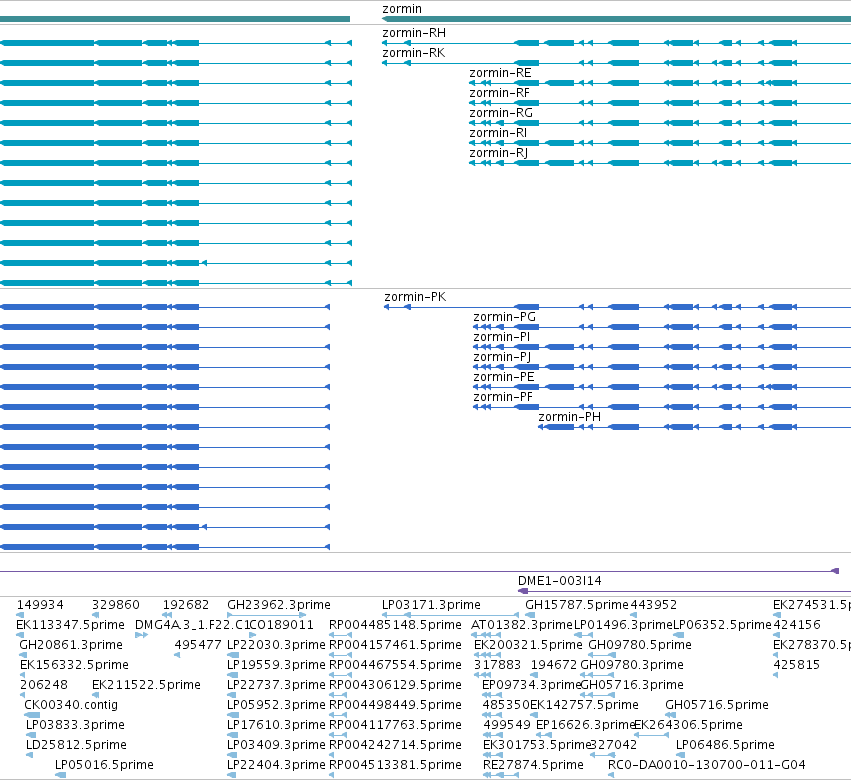Select the GH05716.3prime EST label
Screen dimensions: 851x780
[x=632, y=685]
